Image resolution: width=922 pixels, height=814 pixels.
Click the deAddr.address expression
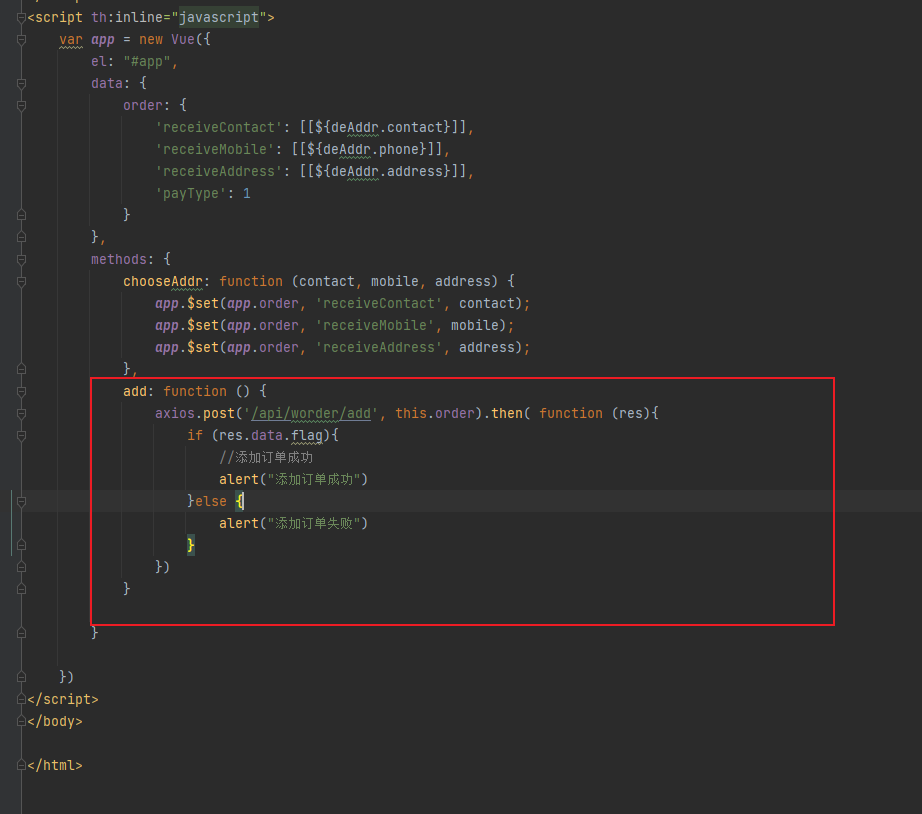pyautogui.click(x=383, y=172)
